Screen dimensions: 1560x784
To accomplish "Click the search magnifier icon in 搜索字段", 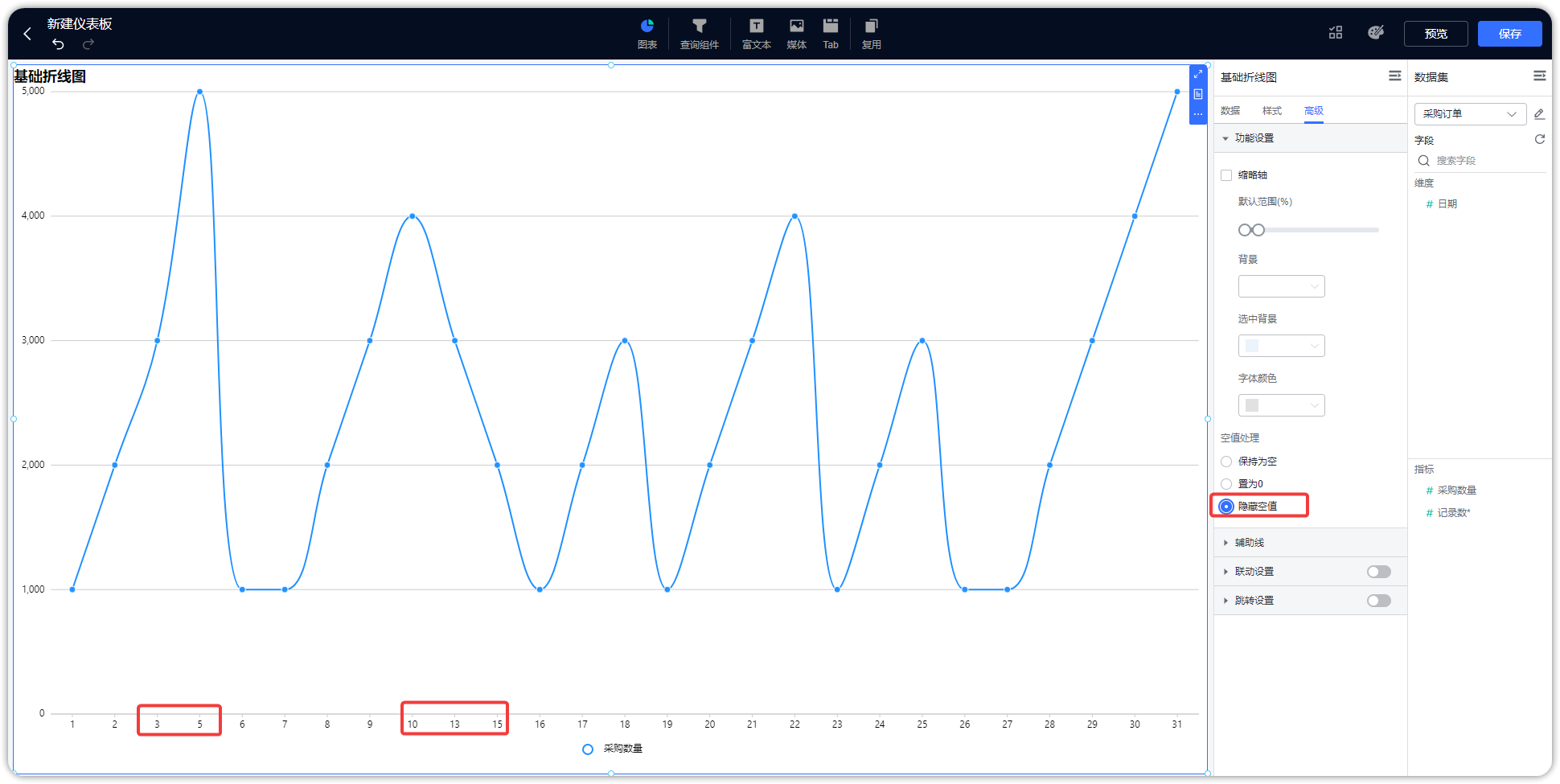I will 1423,161.
